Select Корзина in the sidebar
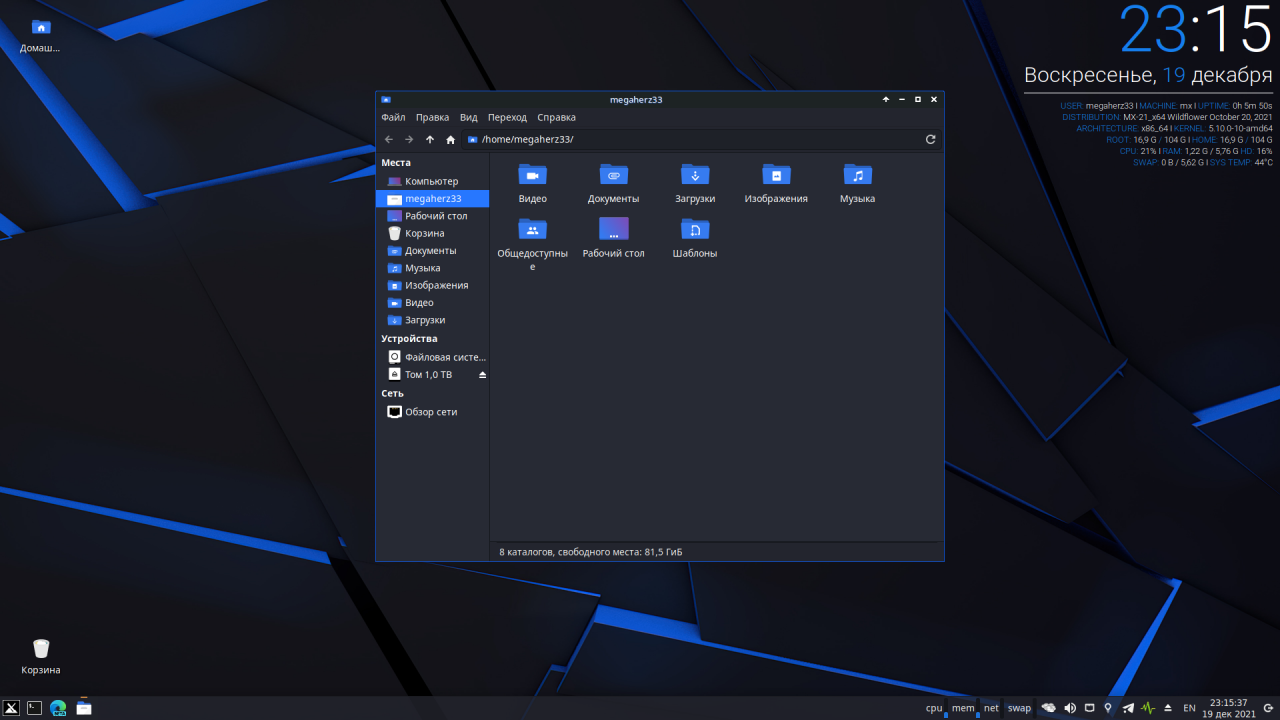Image resolution: width=1280 pixels, height=720 pixels. pyautogui.click(x=432, y=233)
